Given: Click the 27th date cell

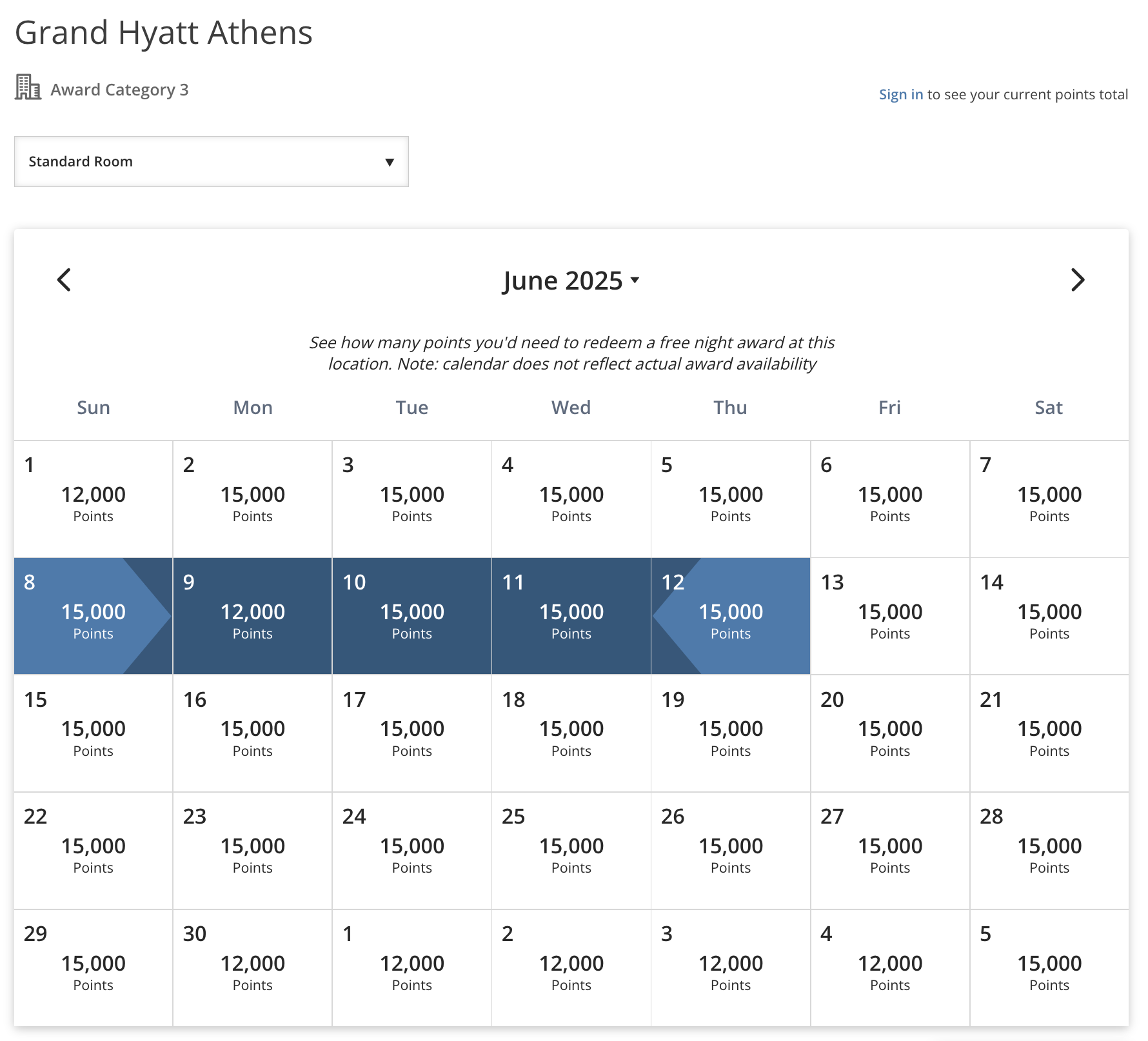Looking at the screenshot, I should (890, 851).
